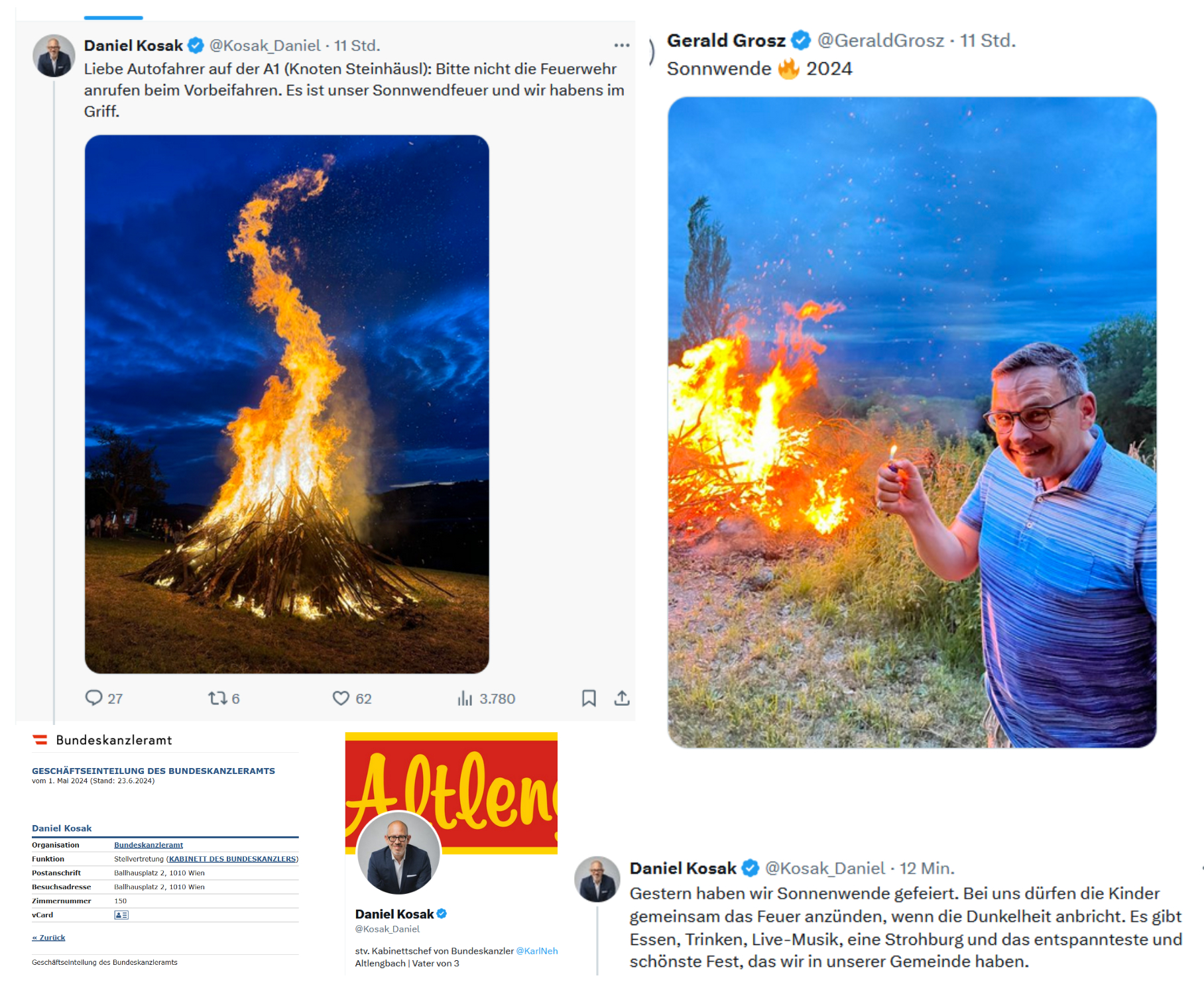Click the reply comment icon showing 27
The height and width of the screenshot is (994, 1204).
[x=94, y=698]
